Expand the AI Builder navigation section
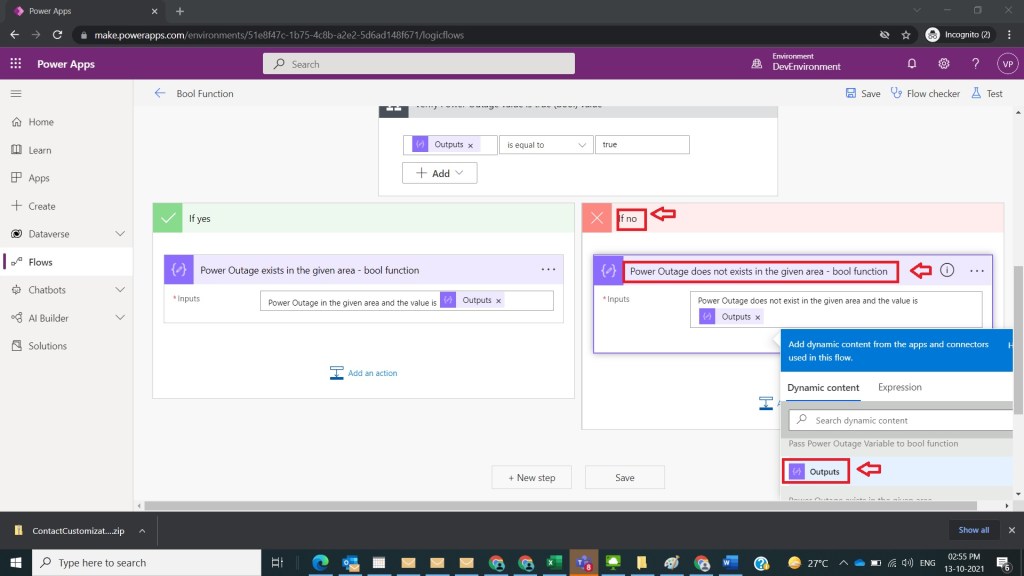Screen dimensions: 1024x576 click(x=120, y=318)
